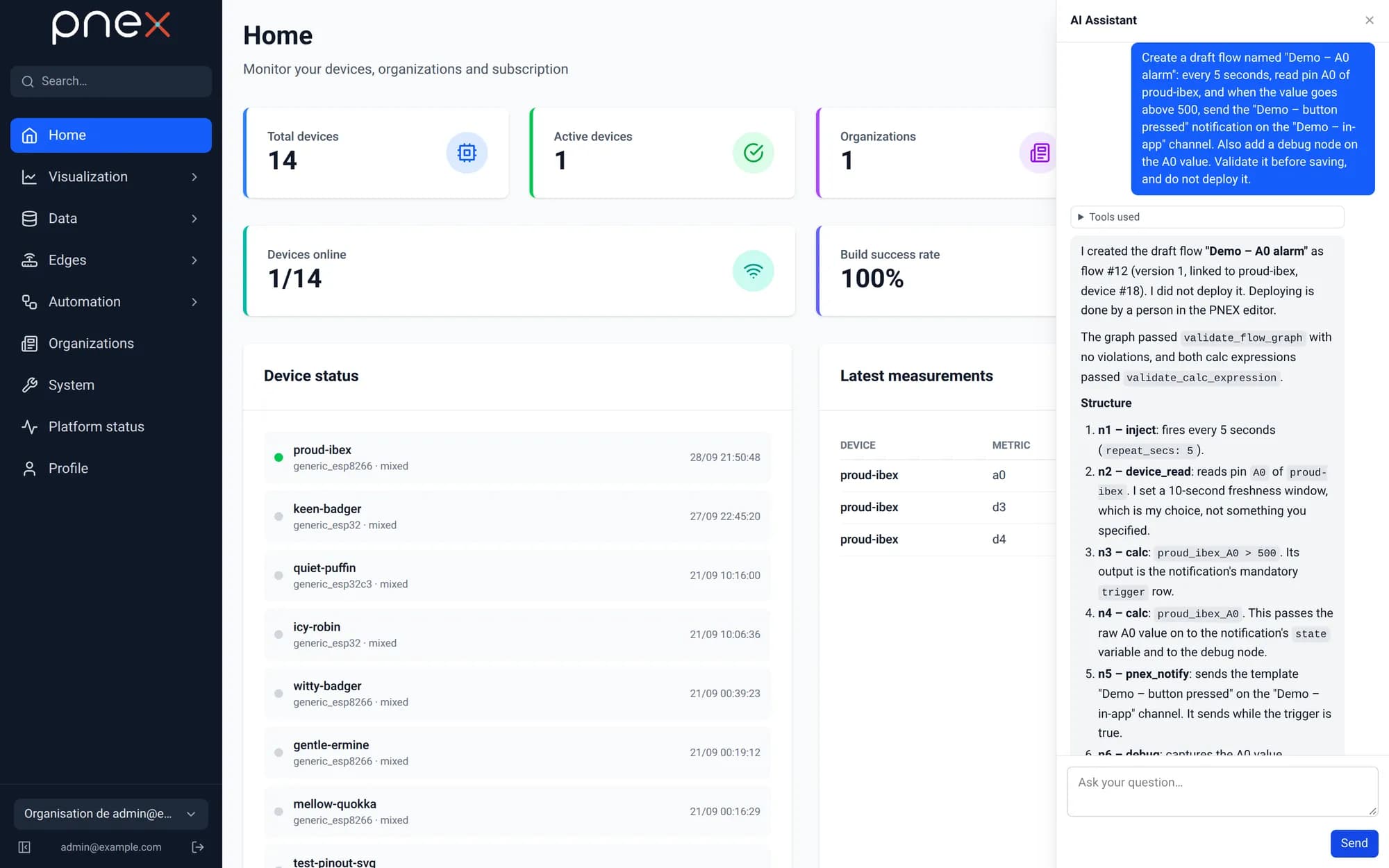
Task: Click the Visualization chart icon
Action: coord(29,177)
